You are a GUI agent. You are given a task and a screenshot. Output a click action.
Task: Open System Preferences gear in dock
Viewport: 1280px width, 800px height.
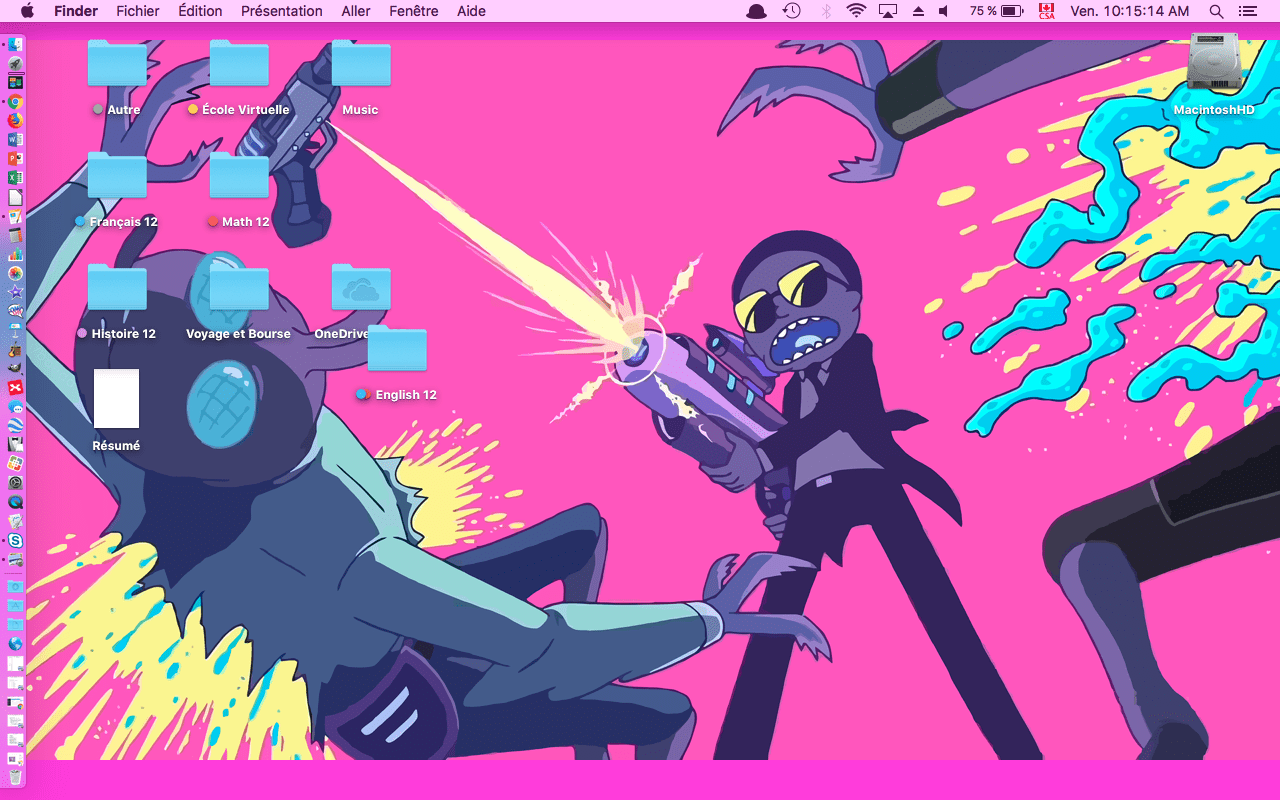point(15,481)
